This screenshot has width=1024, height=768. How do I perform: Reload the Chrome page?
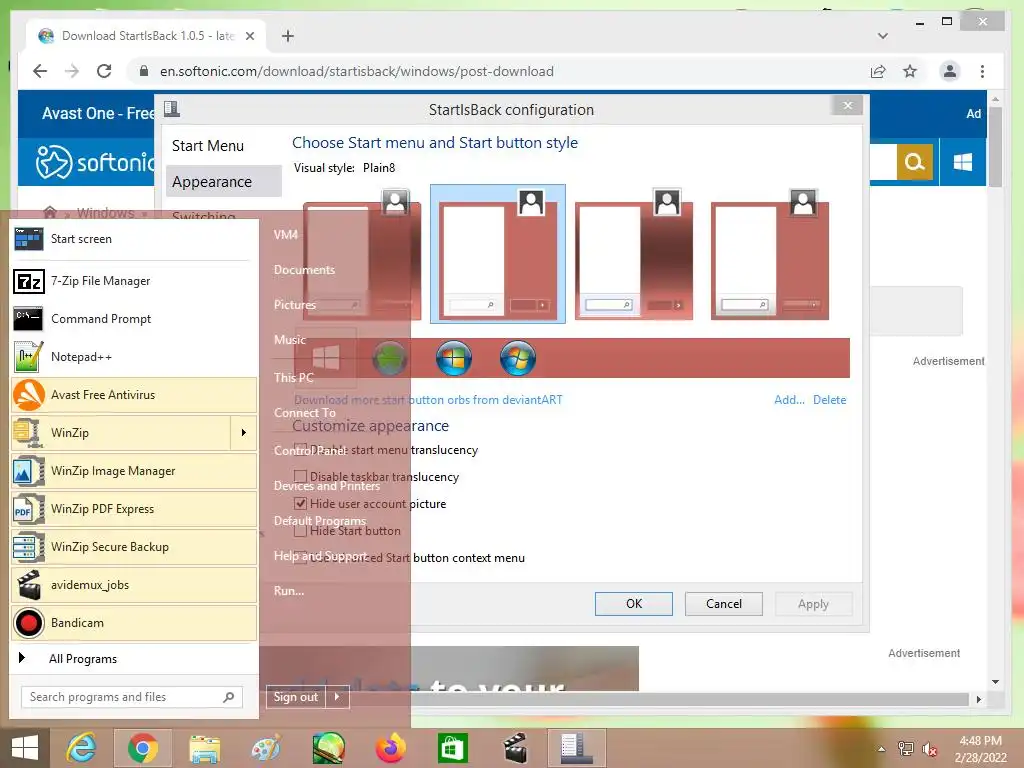(104, 71)
